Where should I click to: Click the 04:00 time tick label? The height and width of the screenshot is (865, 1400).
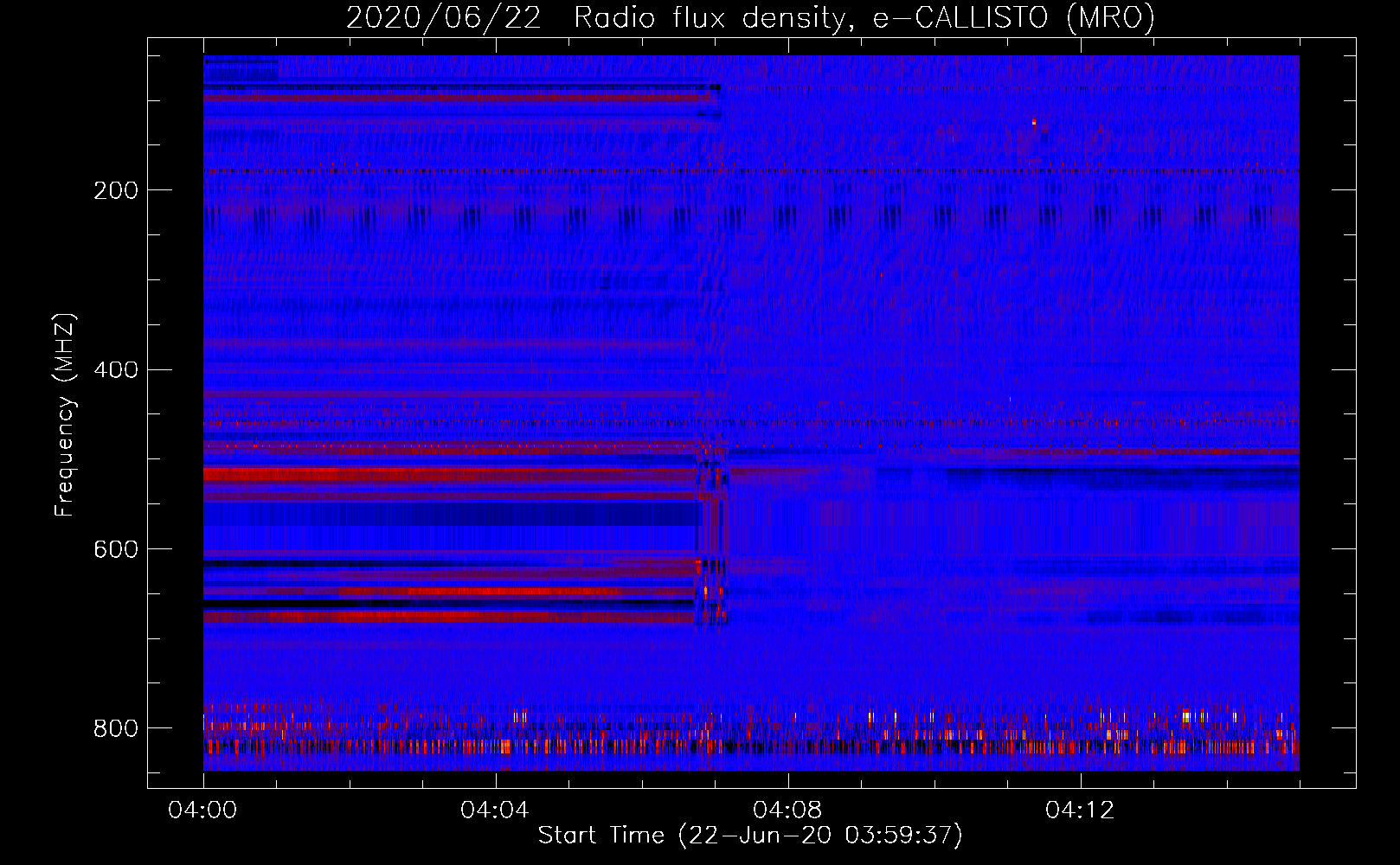(x=202, y=811)
